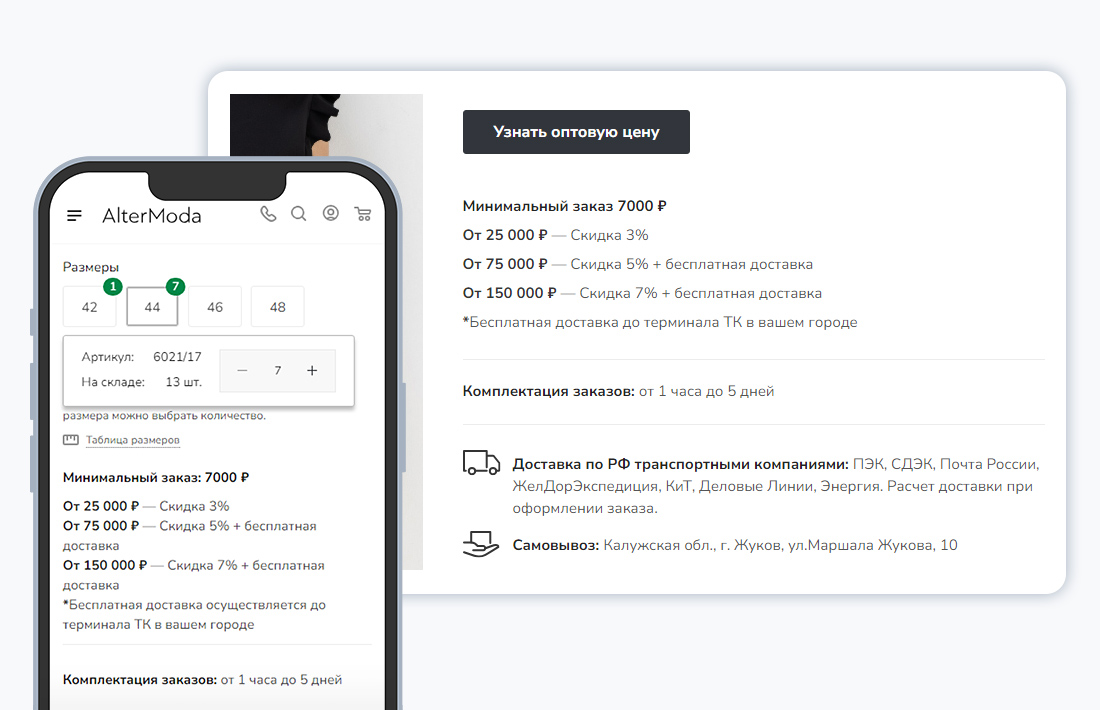This screenshot has width=1100, height=710.
Task: Open the Таблица размеров link
Action: pyautogui.click(x=132, y=440)
